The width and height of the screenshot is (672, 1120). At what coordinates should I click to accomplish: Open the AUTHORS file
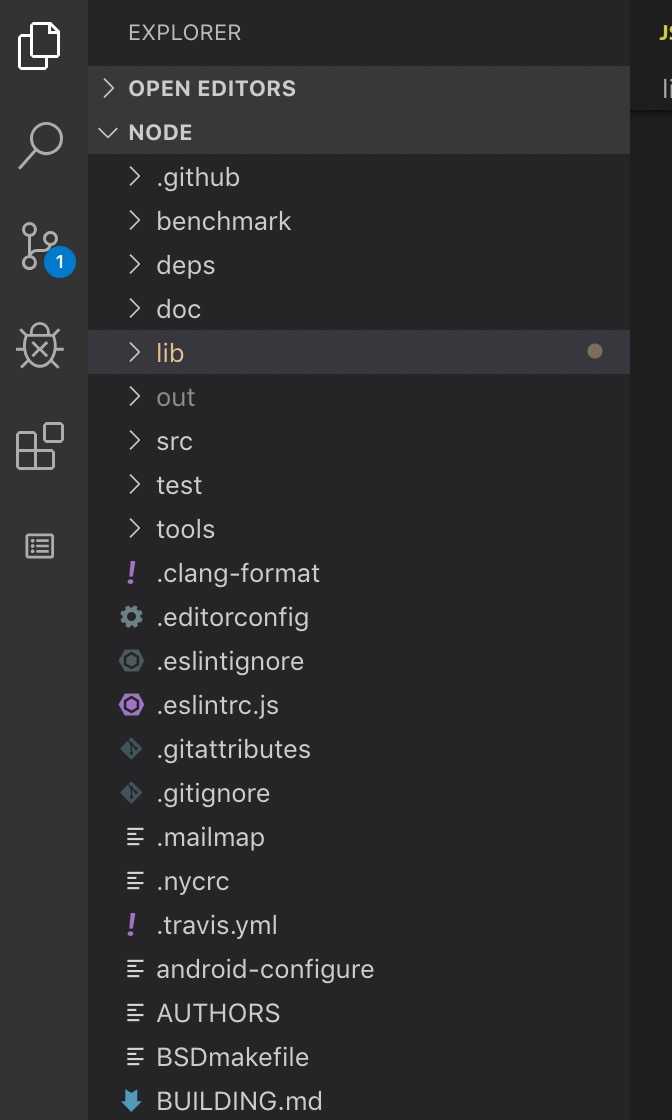tap(218, 1013)
